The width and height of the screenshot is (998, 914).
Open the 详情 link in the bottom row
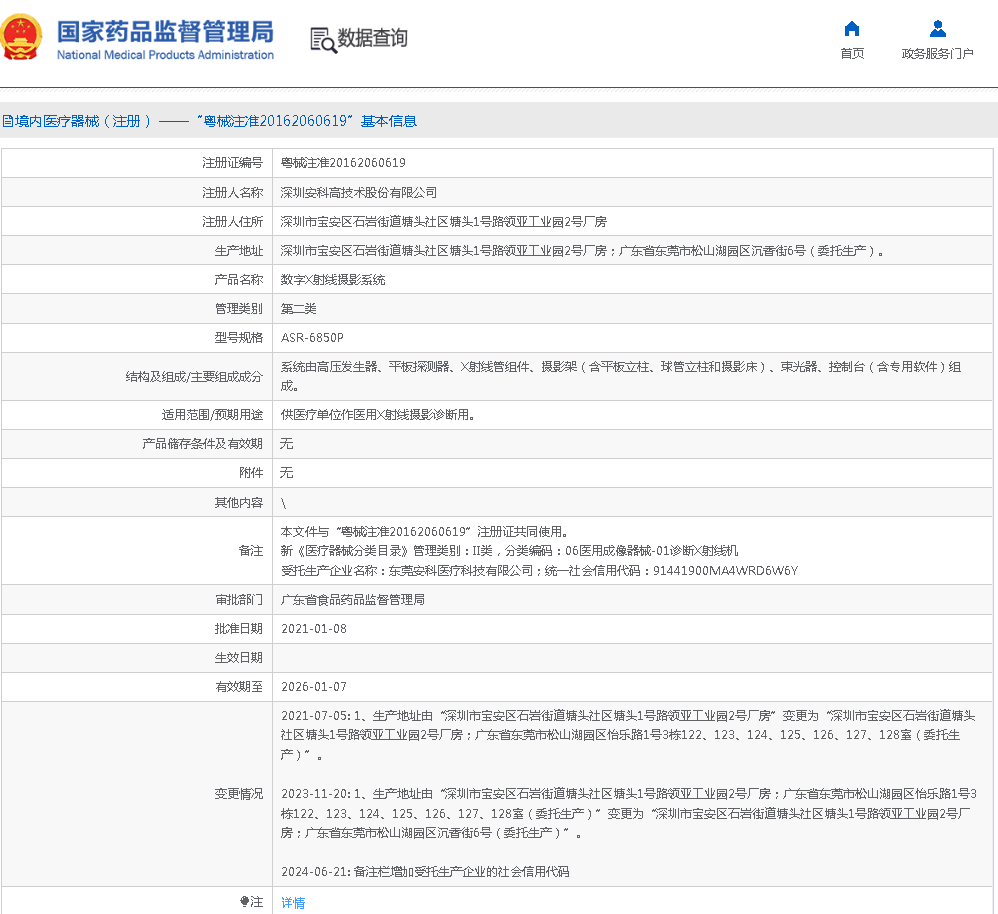pyautogui.click(x=293, y=903)
